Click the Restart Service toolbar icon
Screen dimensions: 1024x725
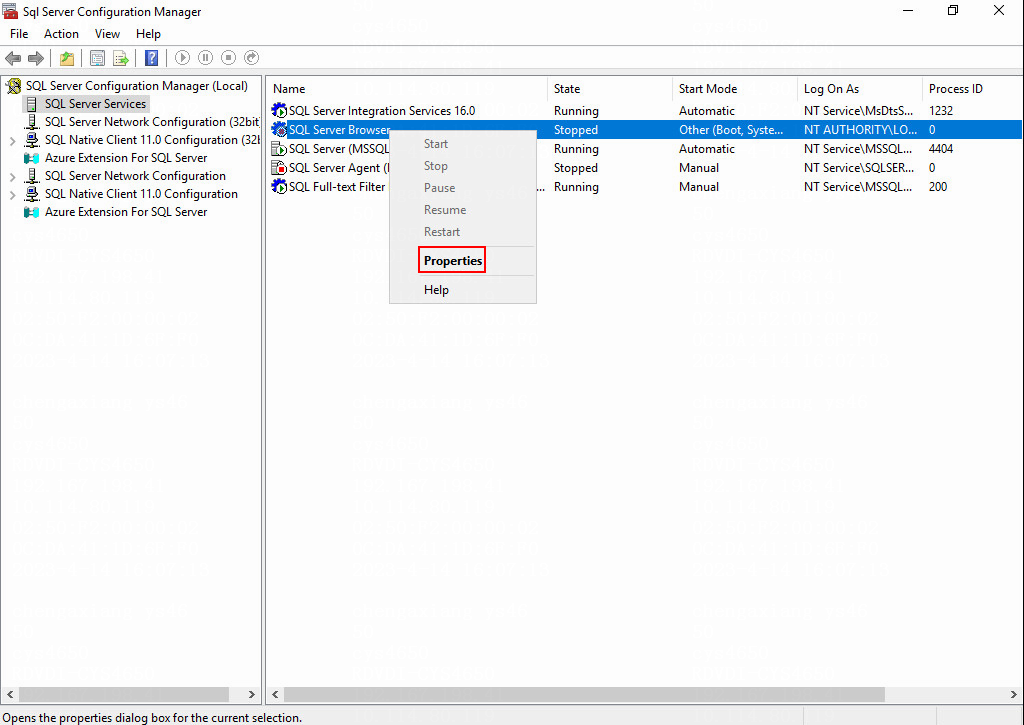(x=251, y=58)
